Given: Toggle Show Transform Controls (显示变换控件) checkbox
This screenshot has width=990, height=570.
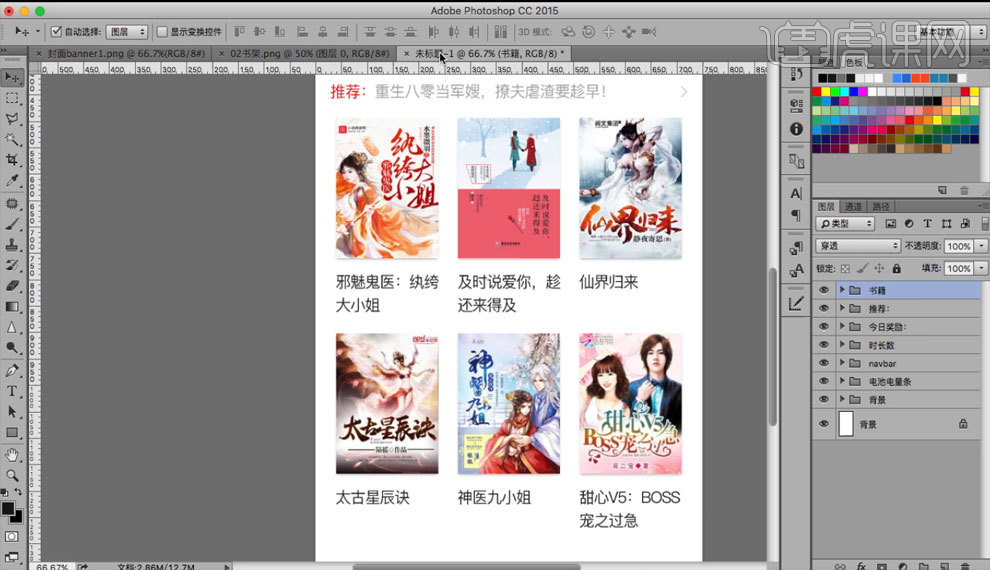Looking at the screenshot, I should [x=162, y=32].
